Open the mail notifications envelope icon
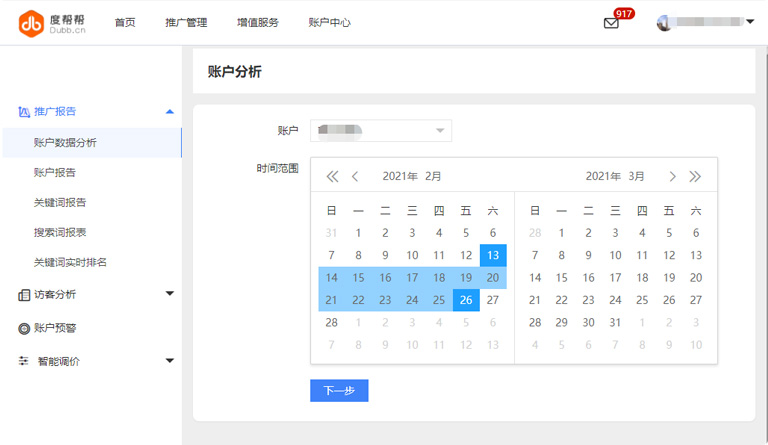 [611, 23]
